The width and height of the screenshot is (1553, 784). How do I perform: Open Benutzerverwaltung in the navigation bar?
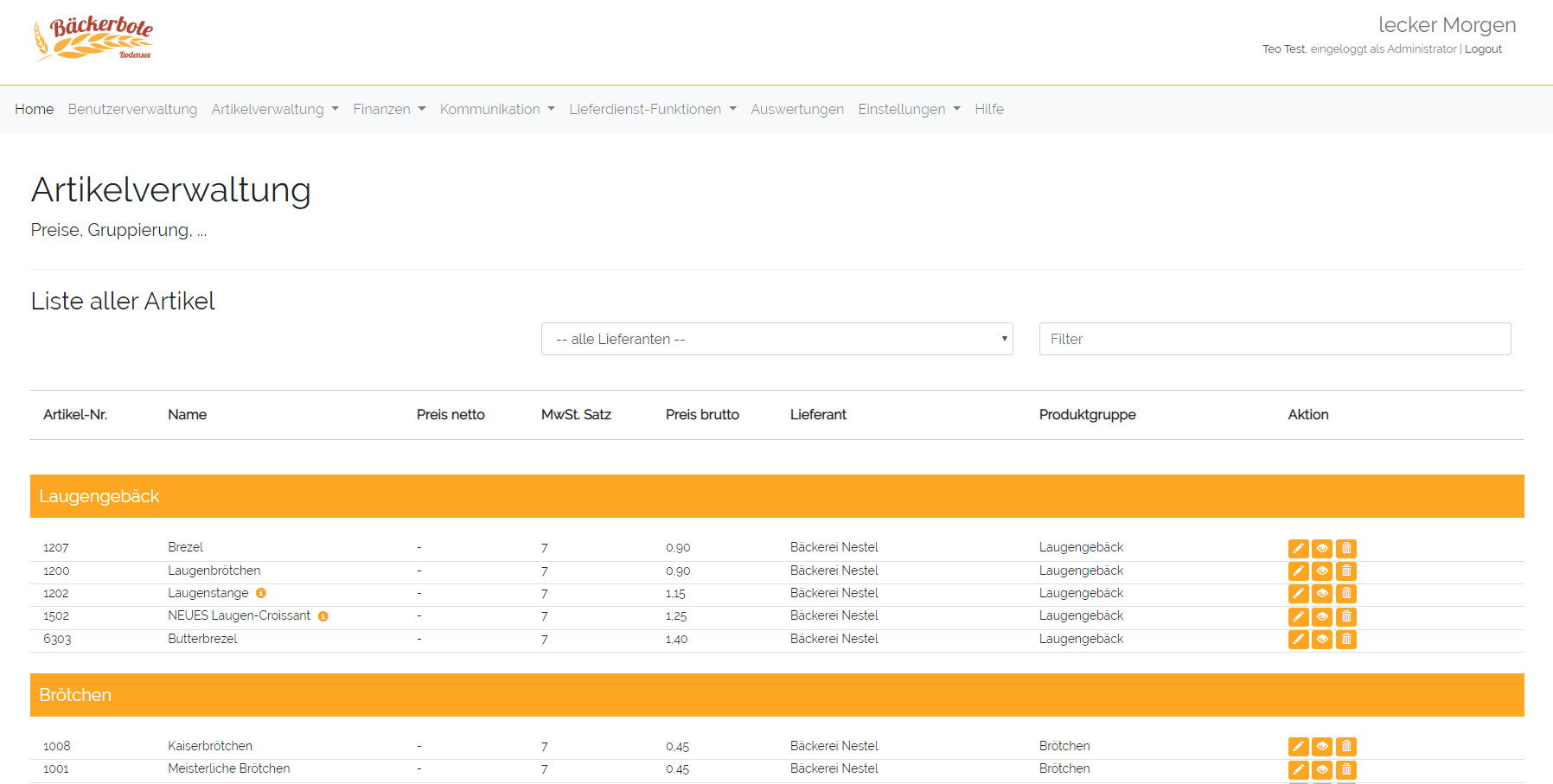tap(132, 109)
